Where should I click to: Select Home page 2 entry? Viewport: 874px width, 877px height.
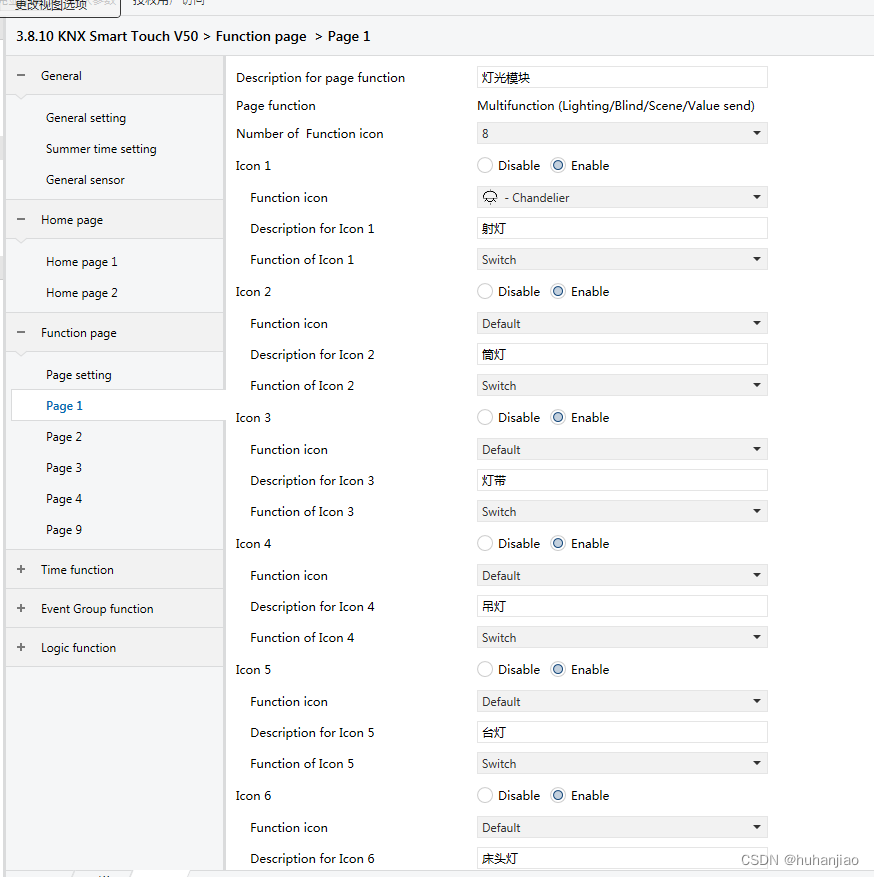(x=82, y=293)
